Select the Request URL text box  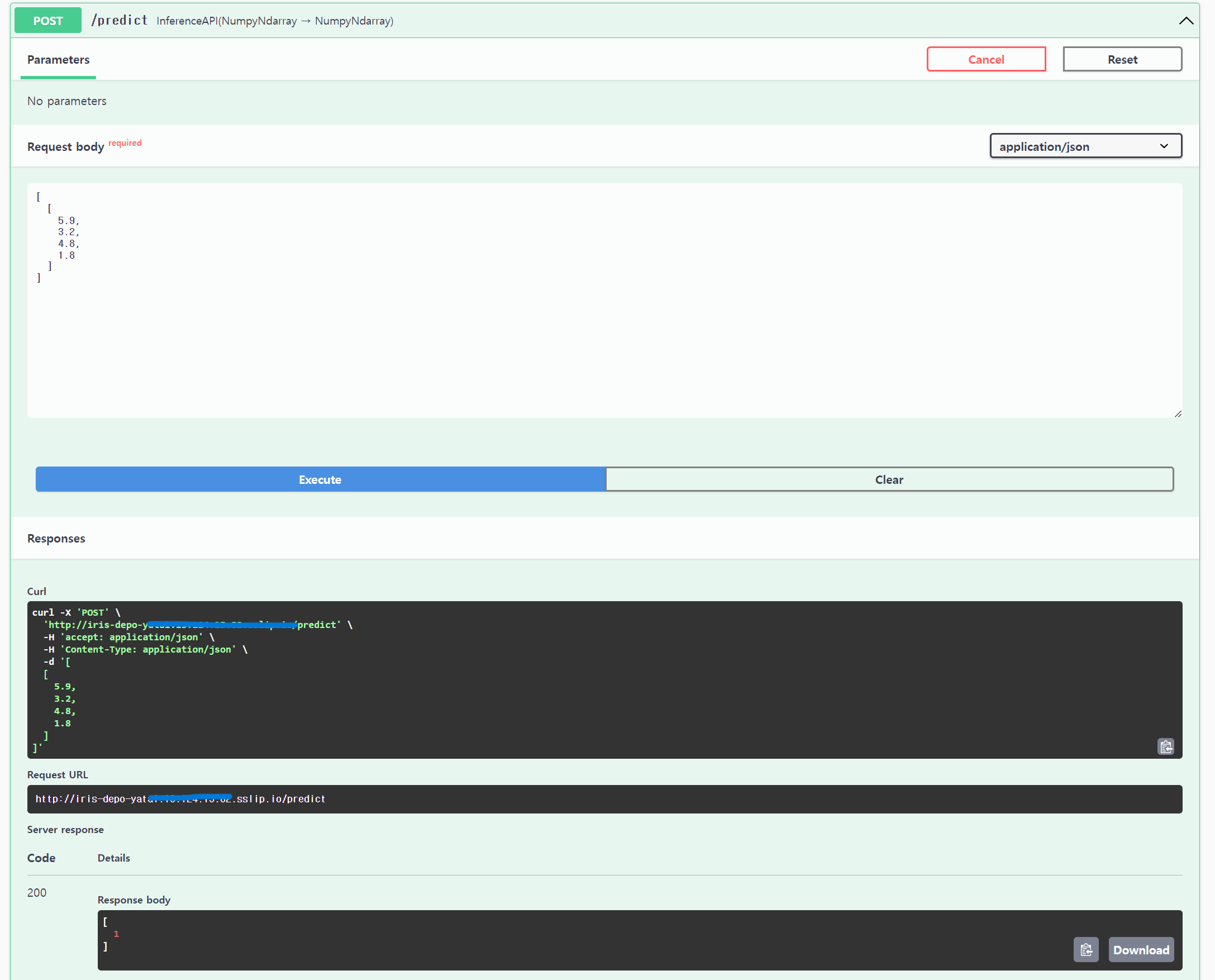(604, 799)
